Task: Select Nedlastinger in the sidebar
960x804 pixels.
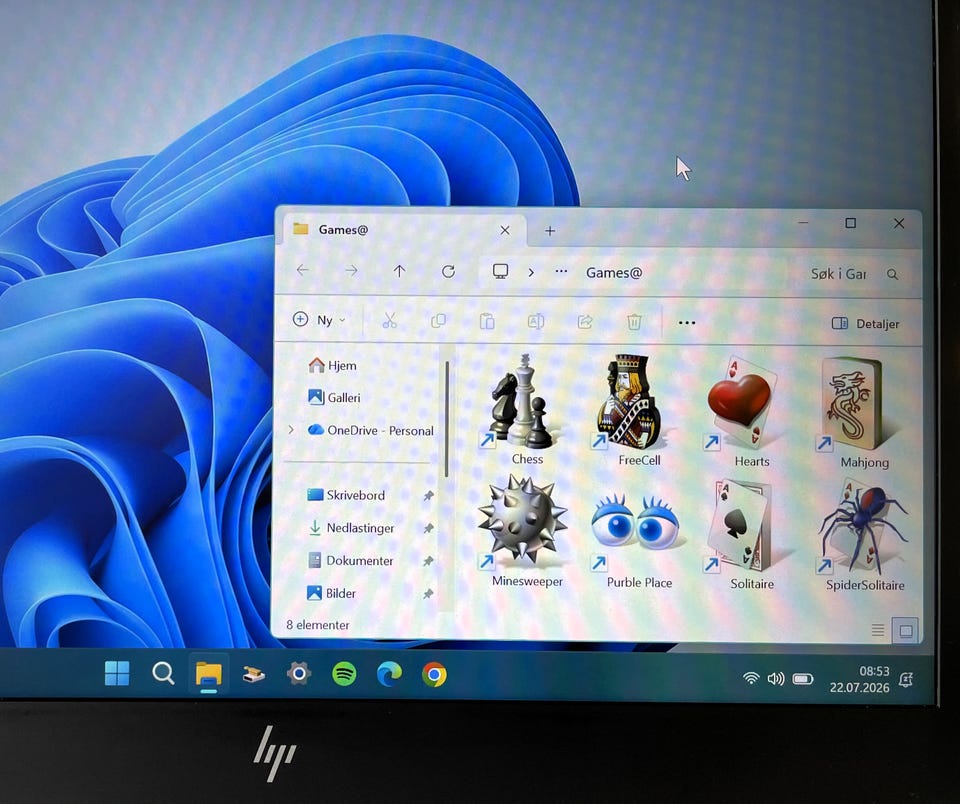Action: pyautogui.click(x=360, y=528)
